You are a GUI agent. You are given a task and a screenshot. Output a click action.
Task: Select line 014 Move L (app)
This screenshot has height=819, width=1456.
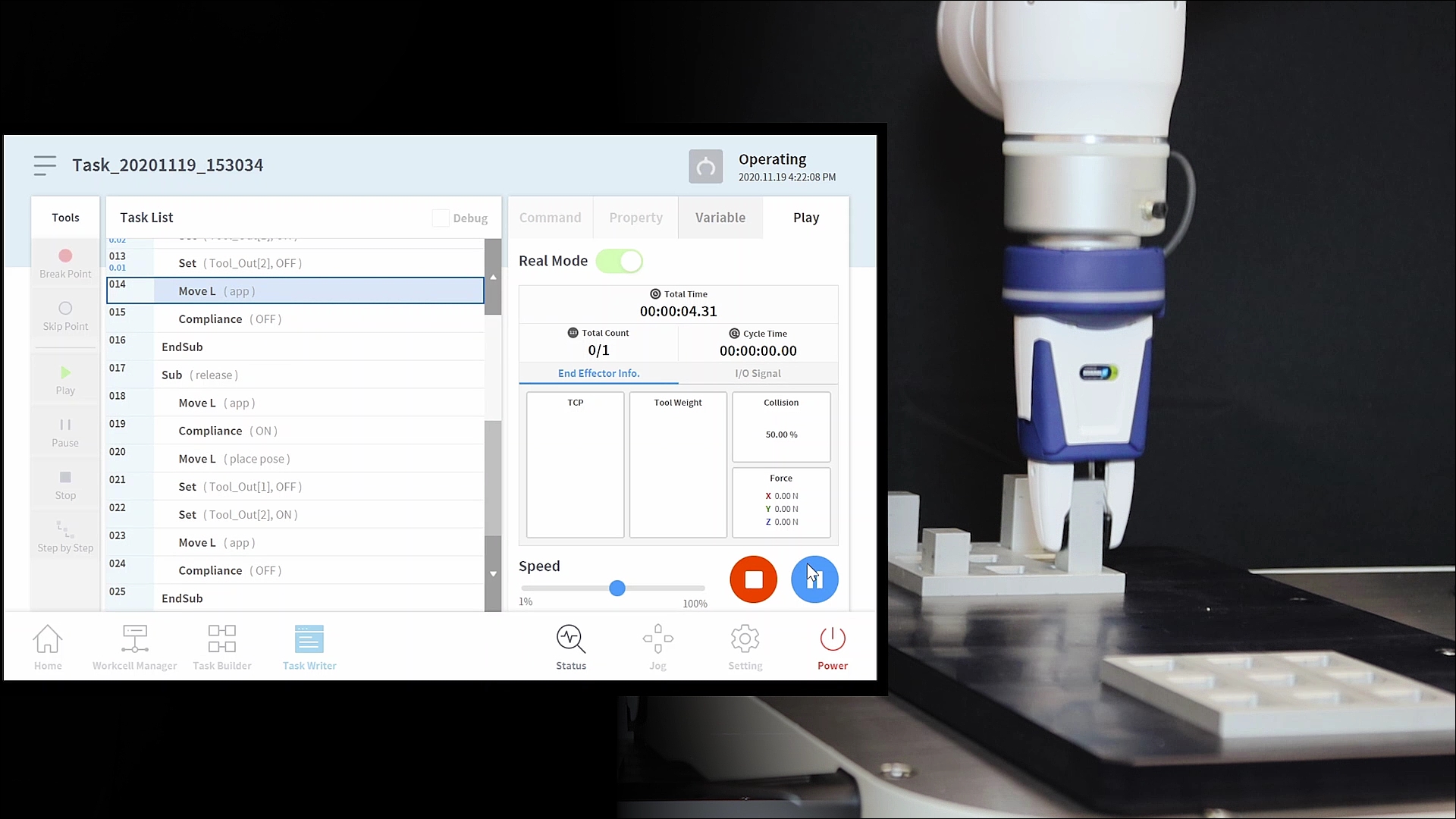click(296, 291)
